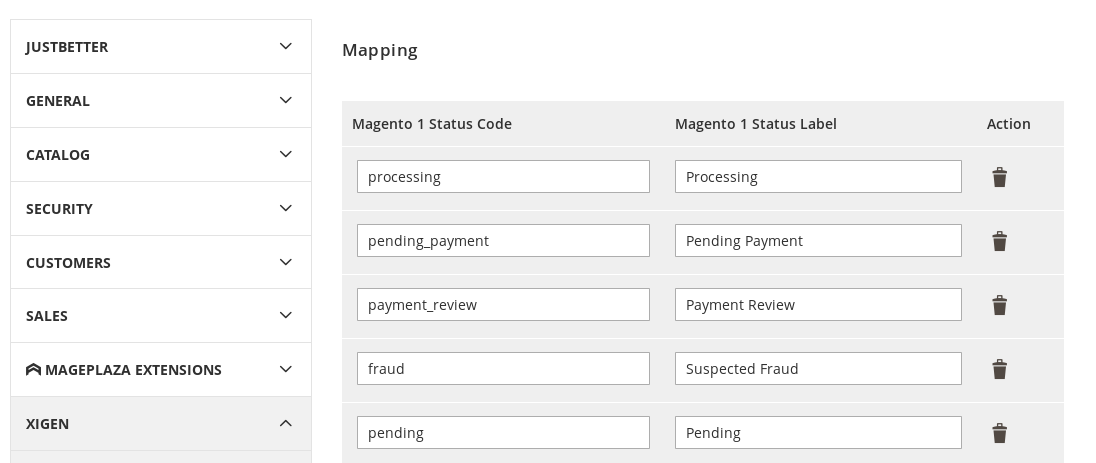1096x463 pixels.
Task: Focus the payment_review status code input
Action: [503, 305]
